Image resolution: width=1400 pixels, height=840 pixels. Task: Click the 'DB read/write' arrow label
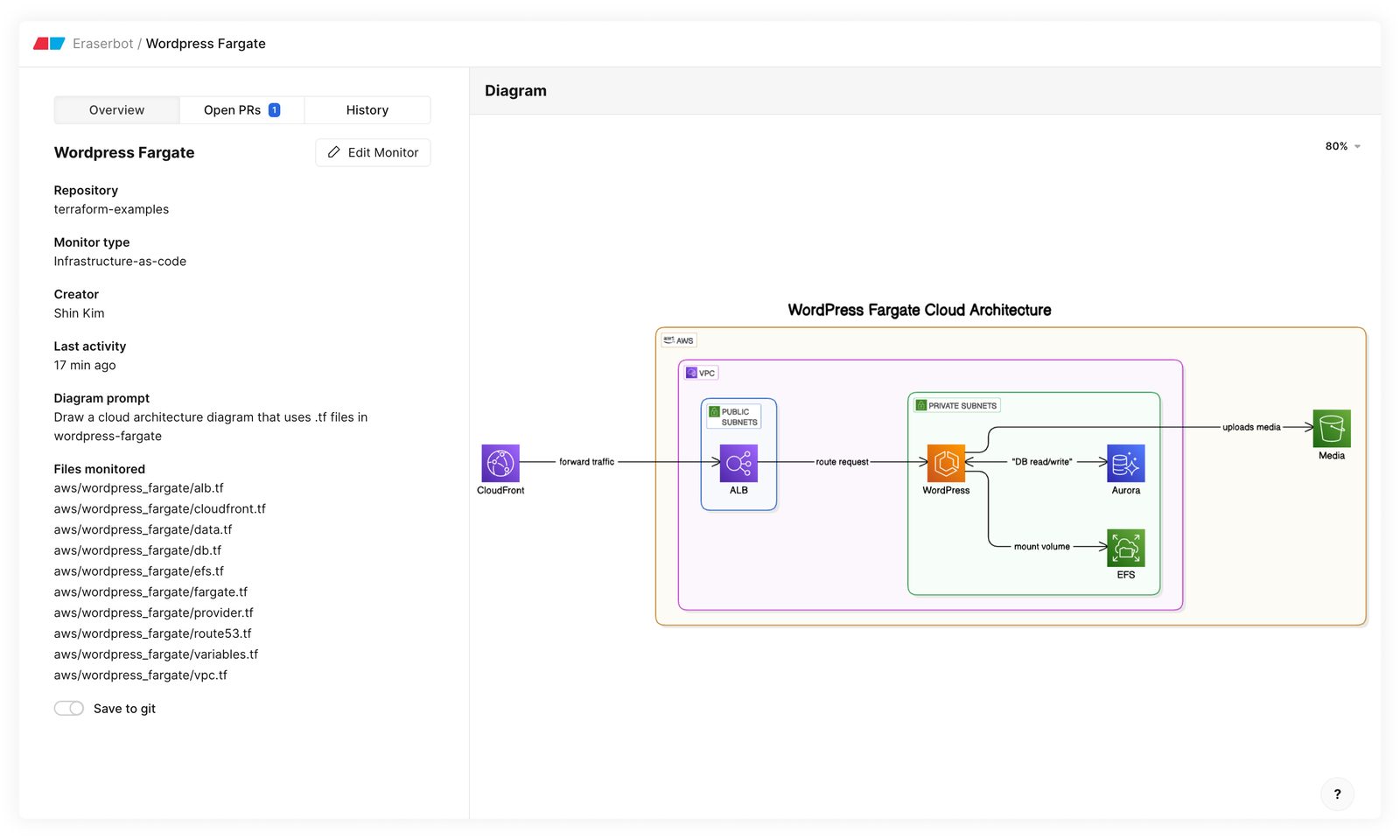tap(1042, 462)
